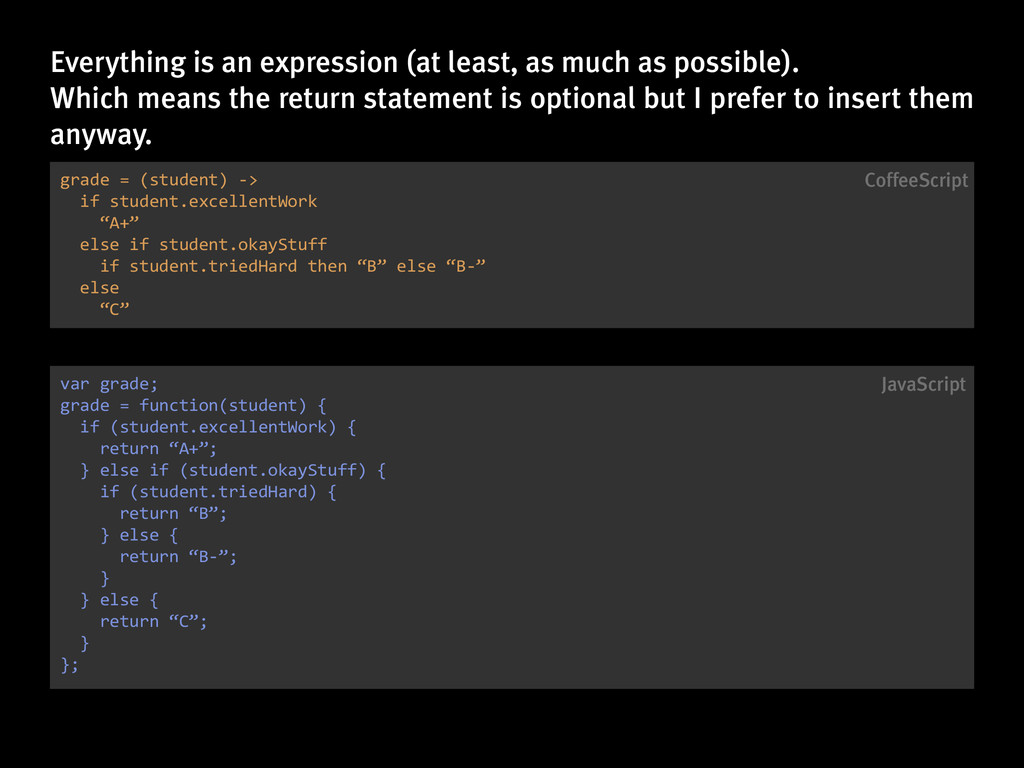This screenshot has width=1024, height=768.
Task: Click the CoffeeScript label
Action: click(x=916, y=180)
